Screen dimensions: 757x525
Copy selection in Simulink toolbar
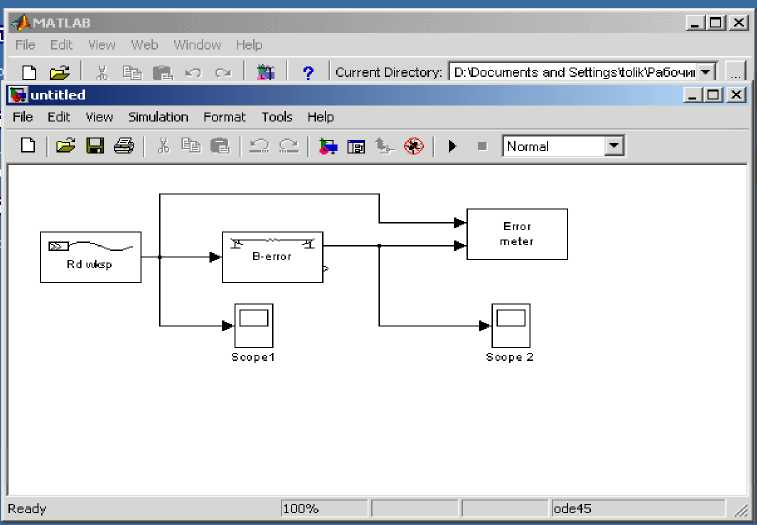191,145
